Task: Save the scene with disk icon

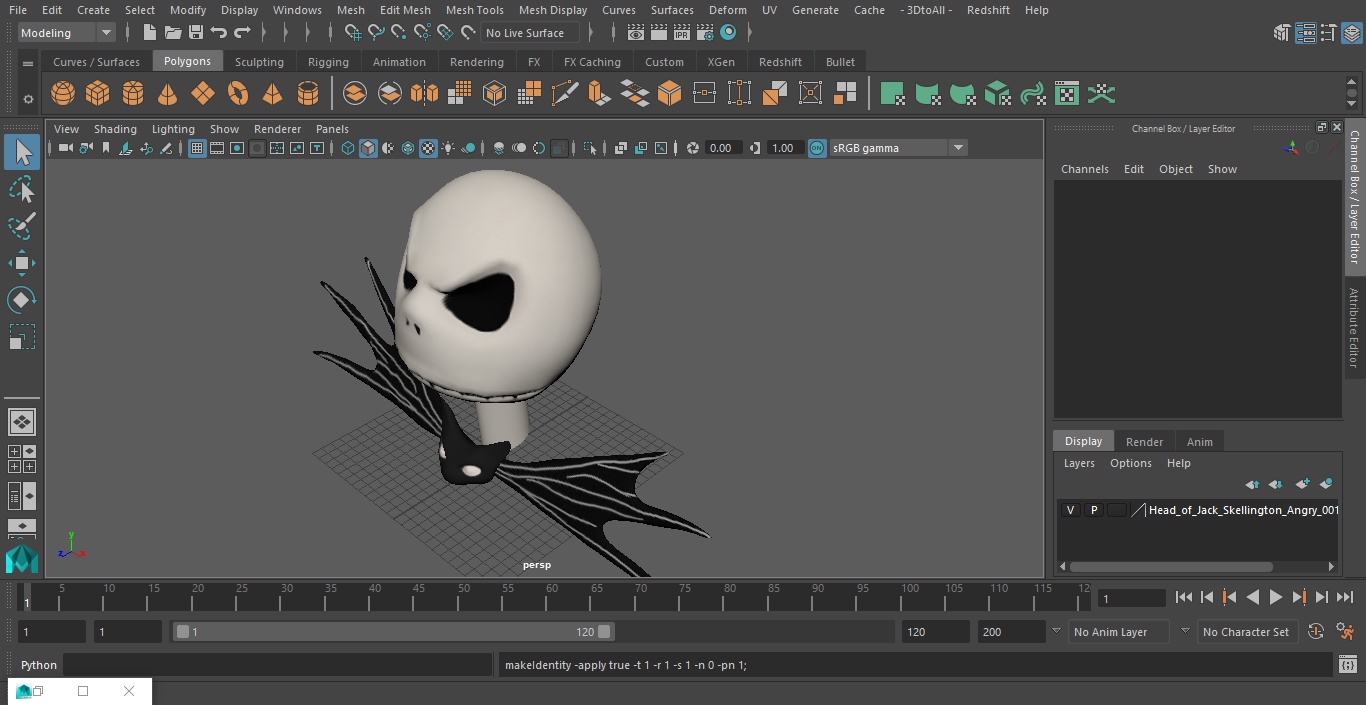Action: (196, 33)
